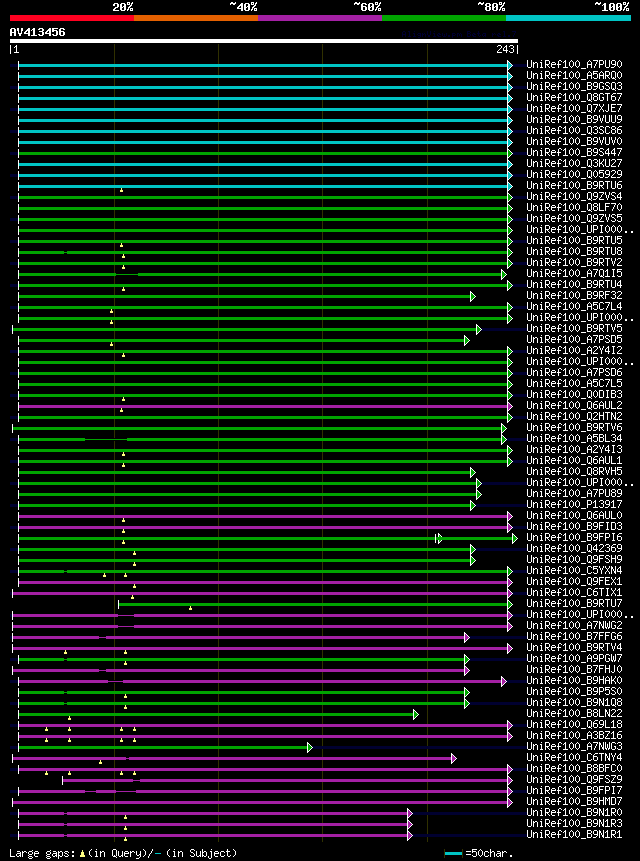Choose the UniRef100_B9RF32 entry
640x861 pixels.
click(x=574, y=295)
